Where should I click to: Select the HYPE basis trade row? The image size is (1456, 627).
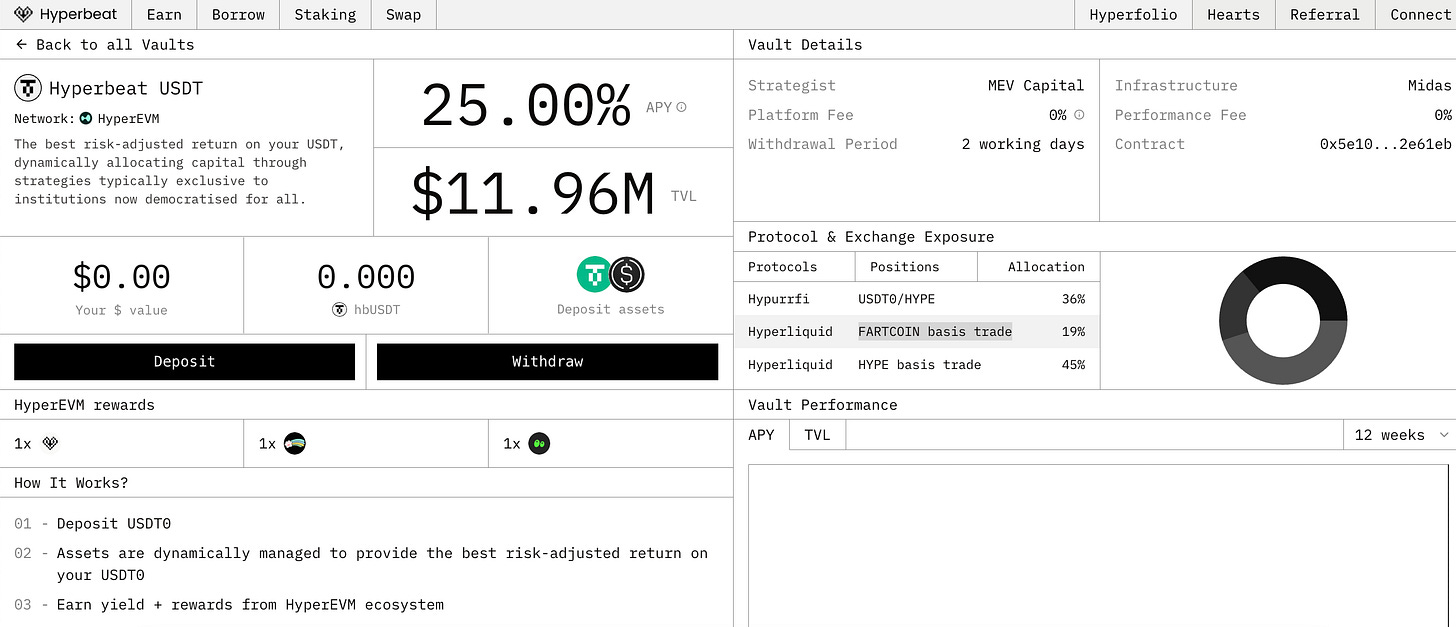click(916, 365)
